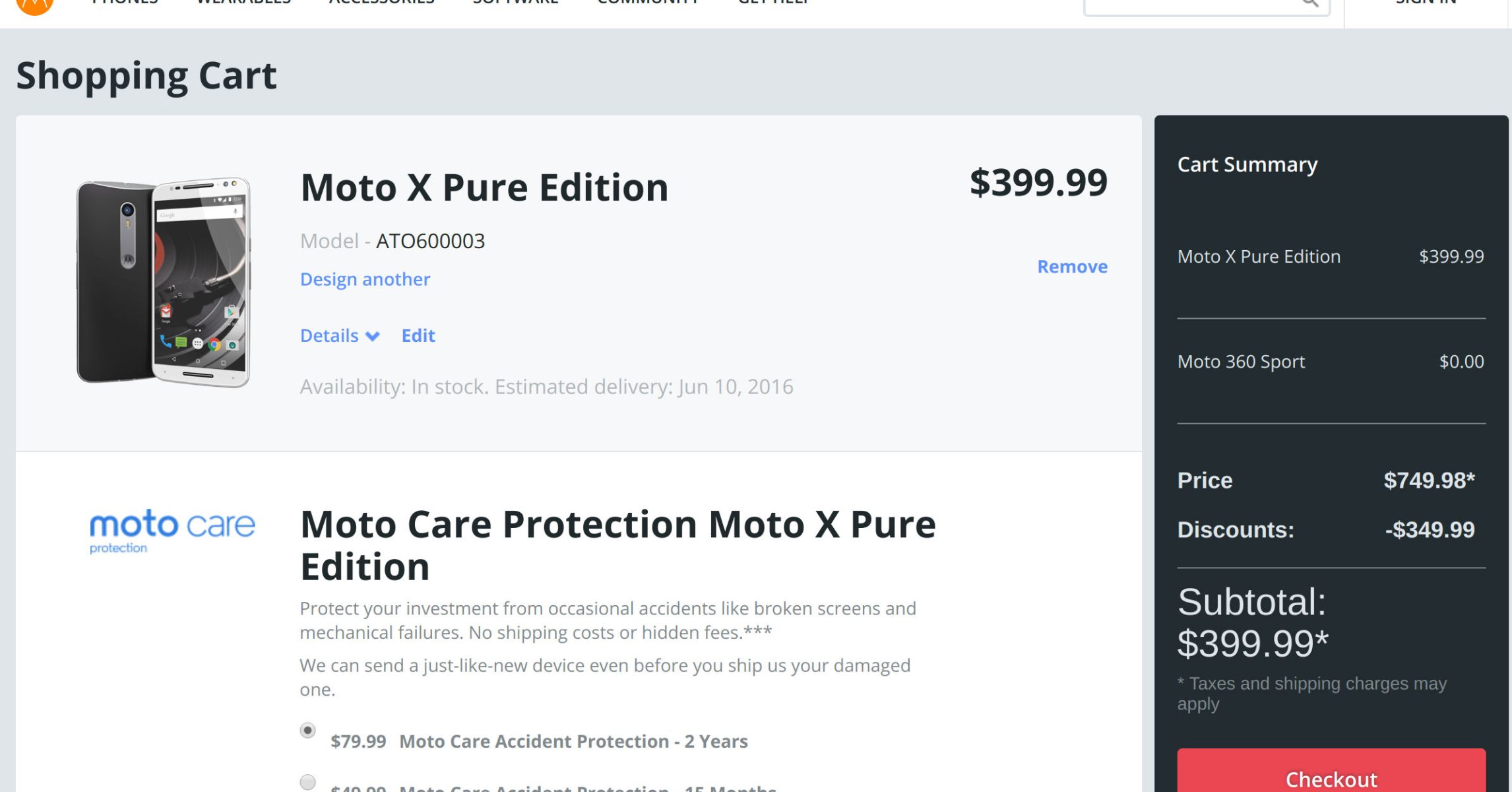The image size is (1512, 792).
Task: Select $79.99 Accident Protection 2 Years option
Action: click(307, 731)
